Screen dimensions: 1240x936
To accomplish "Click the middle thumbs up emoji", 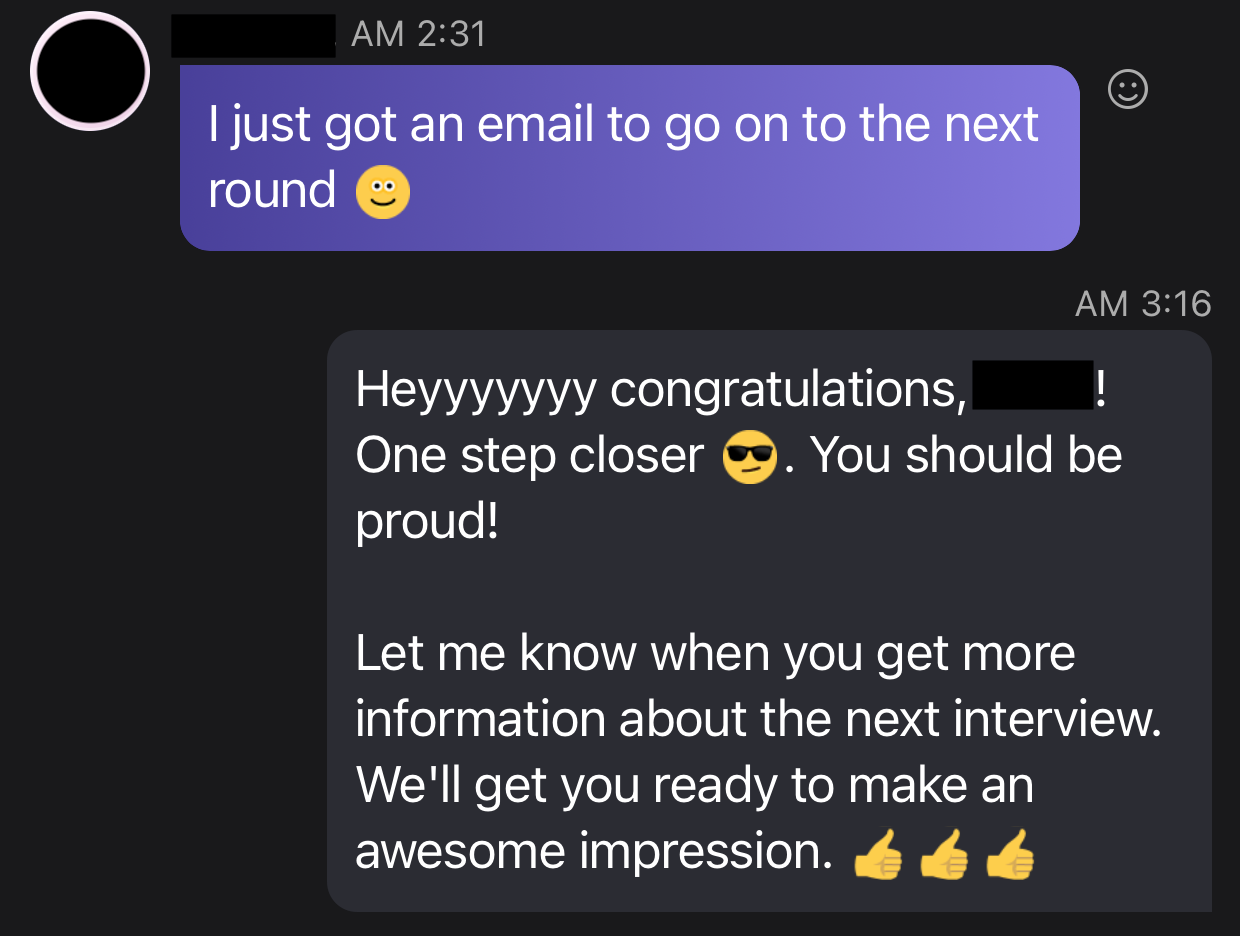I will [944, 855].
